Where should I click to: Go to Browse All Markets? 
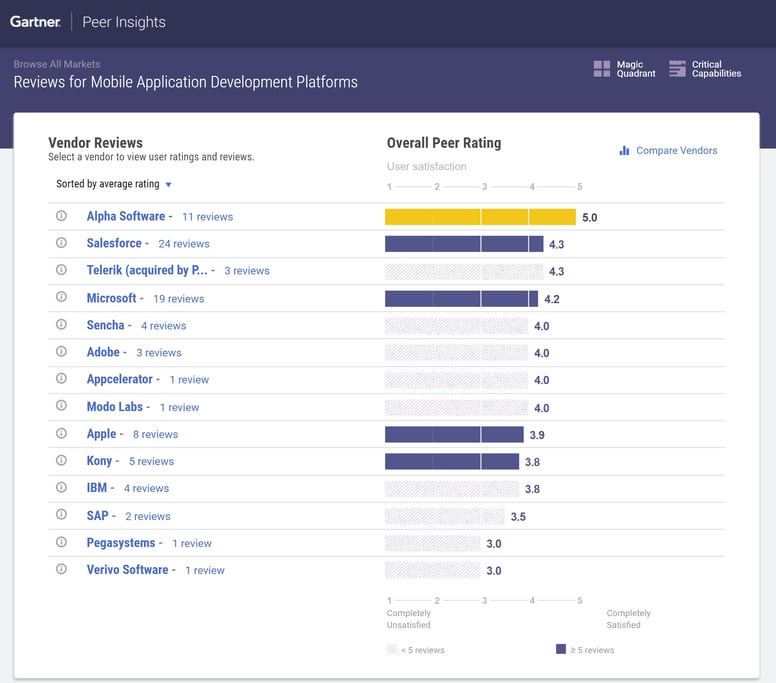tap(57, 64)
